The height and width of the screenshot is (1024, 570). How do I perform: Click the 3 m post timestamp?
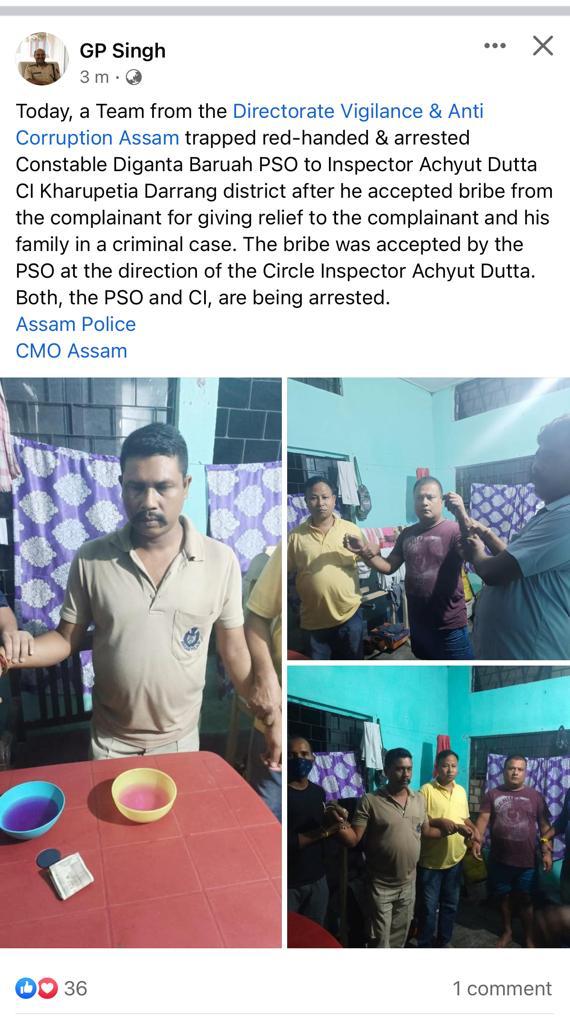coord(94,77)
